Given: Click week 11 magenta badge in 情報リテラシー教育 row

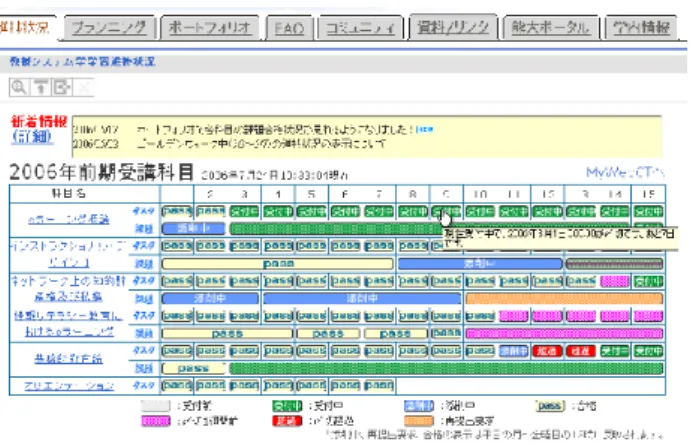Looking at the screenshot, I should point(514,316).
